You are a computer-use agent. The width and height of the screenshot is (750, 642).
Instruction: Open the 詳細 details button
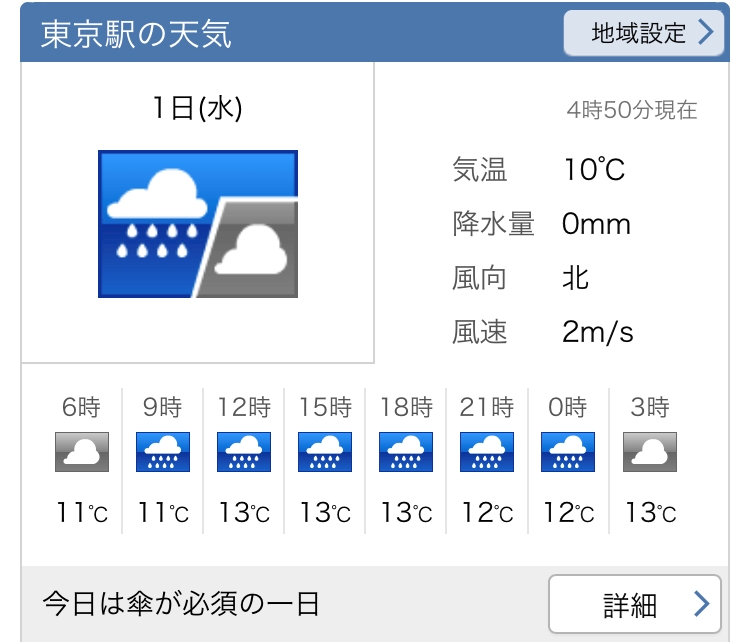[x=634, y=605]
